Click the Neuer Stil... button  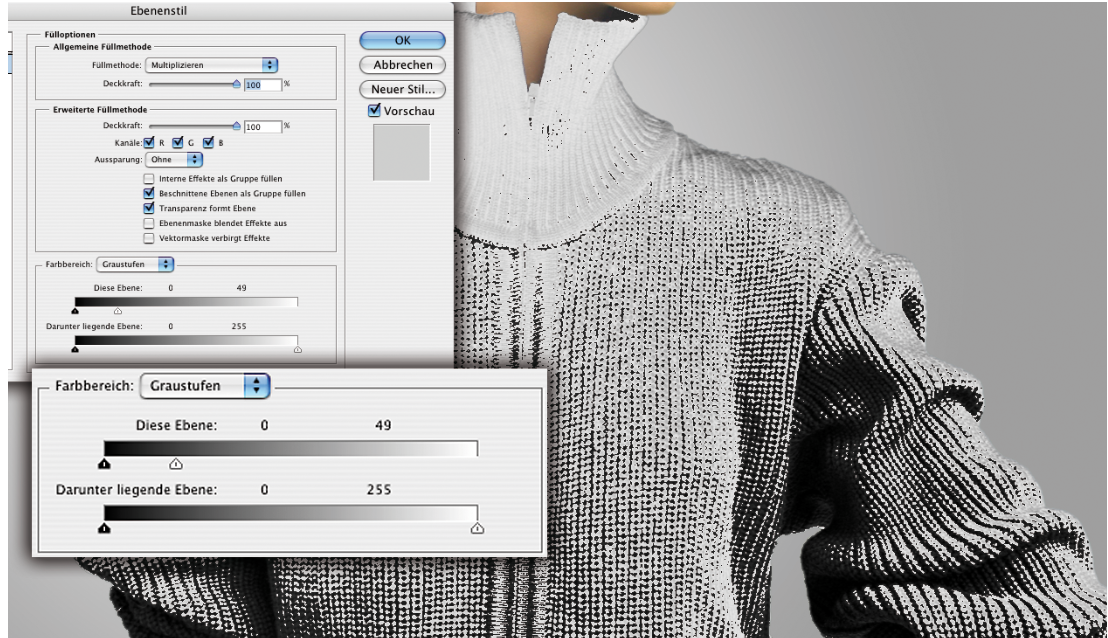[x=402, y=90]
